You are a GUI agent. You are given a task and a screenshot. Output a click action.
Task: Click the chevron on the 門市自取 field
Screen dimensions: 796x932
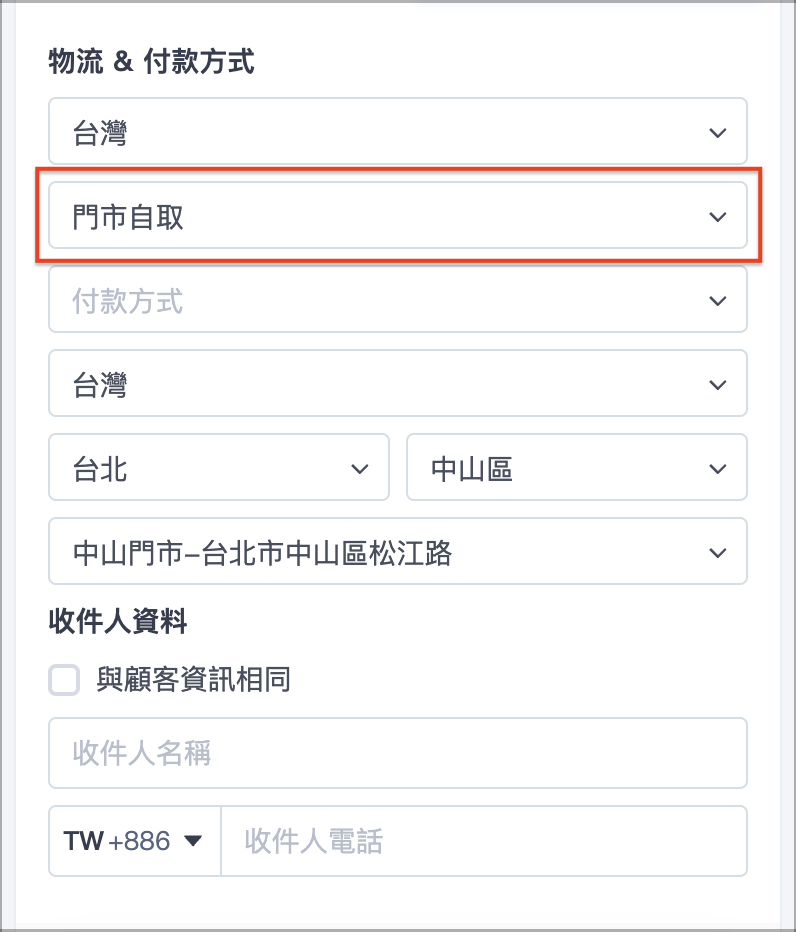click(x=718, y=216)
